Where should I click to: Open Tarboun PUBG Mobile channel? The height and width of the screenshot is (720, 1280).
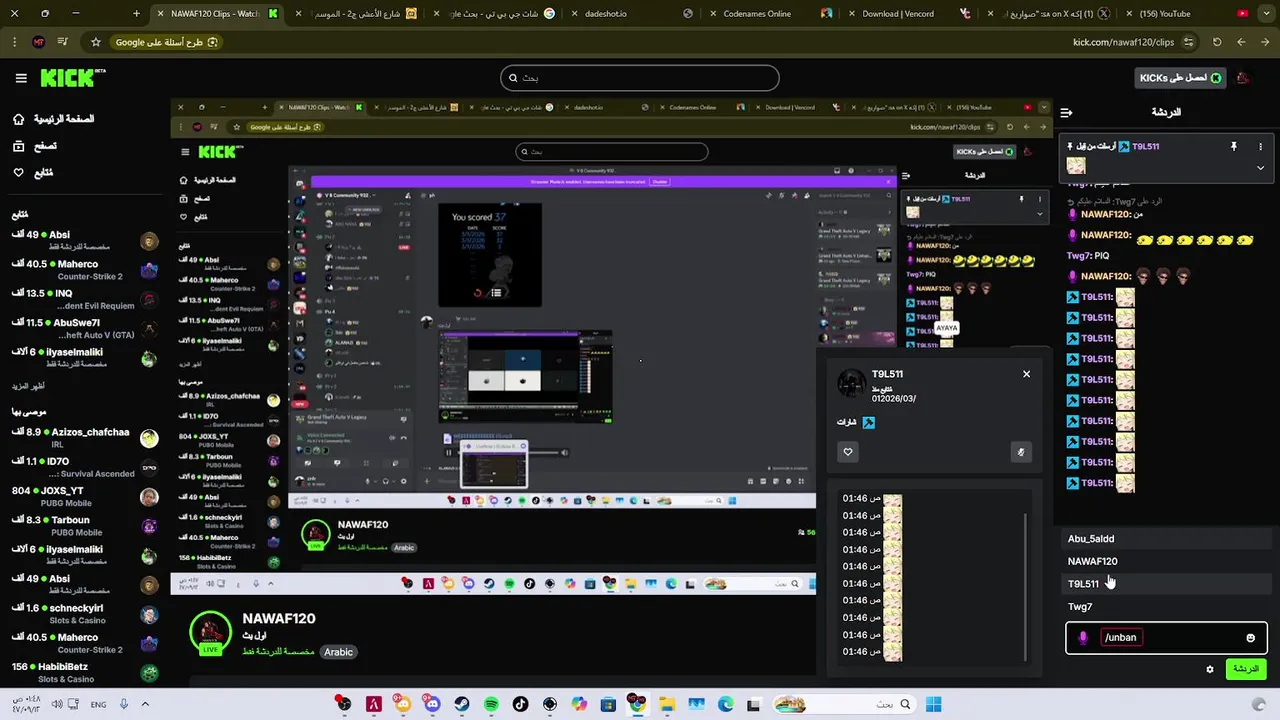(x=85, y=525)
